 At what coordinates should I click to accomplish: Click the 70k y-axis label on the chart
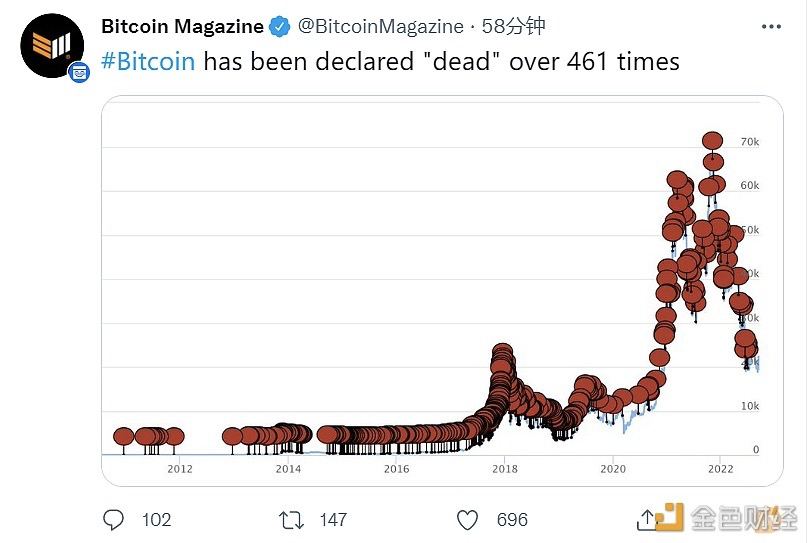click(x=749, y=143)
